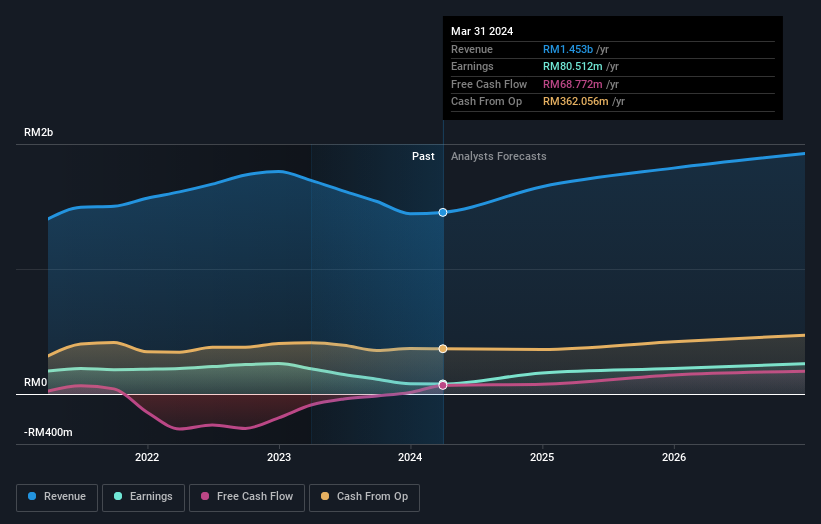Click the 2023 x-axis label

(x=279, y=458)
